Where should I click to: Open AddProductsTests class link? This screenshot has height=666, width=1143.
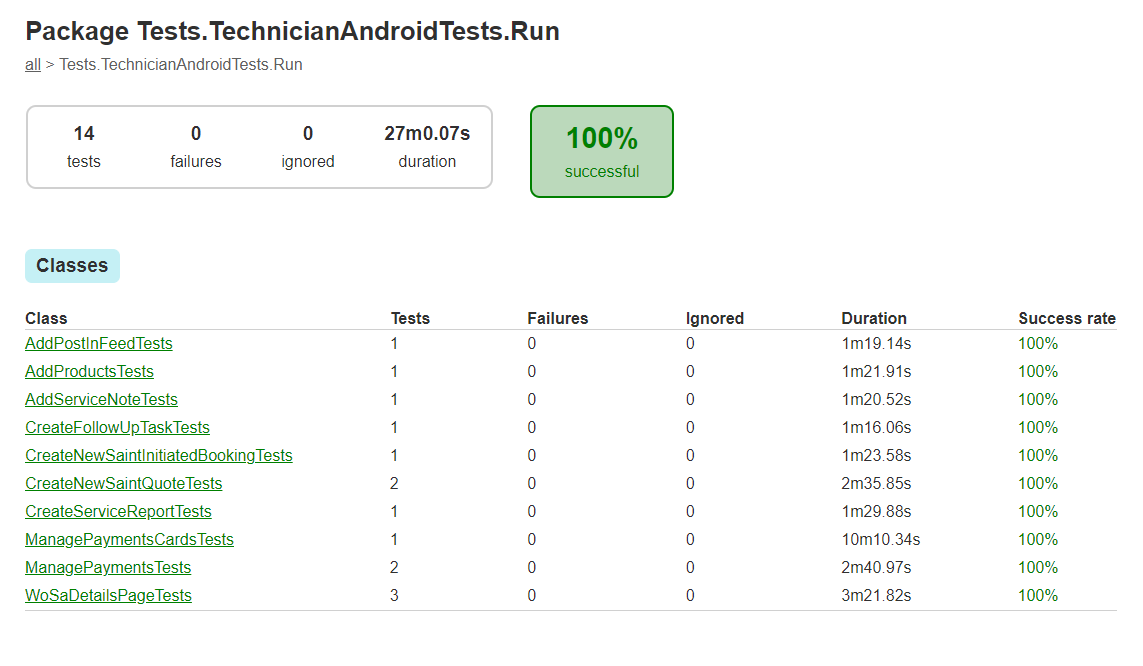click(x=89, y=372)
